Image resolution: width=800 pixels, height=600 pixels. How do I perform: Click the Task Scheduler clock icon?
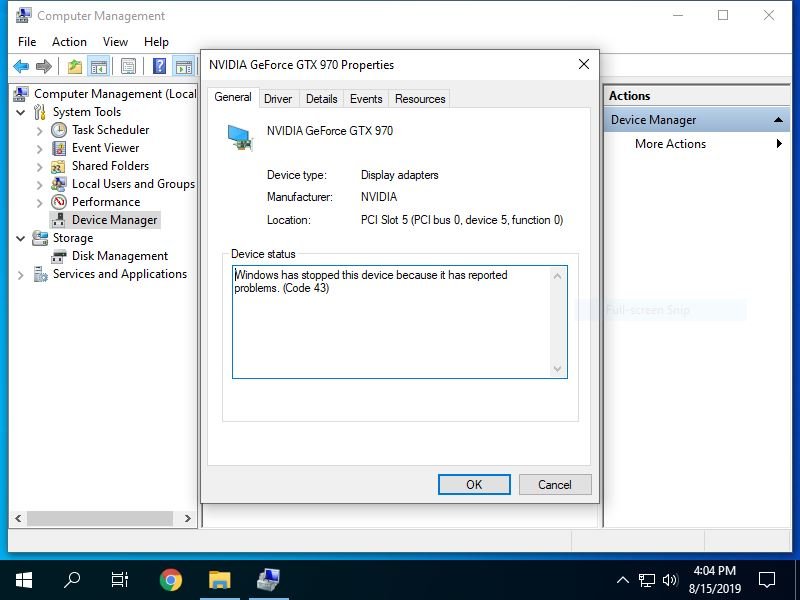[x=59, y=130]
